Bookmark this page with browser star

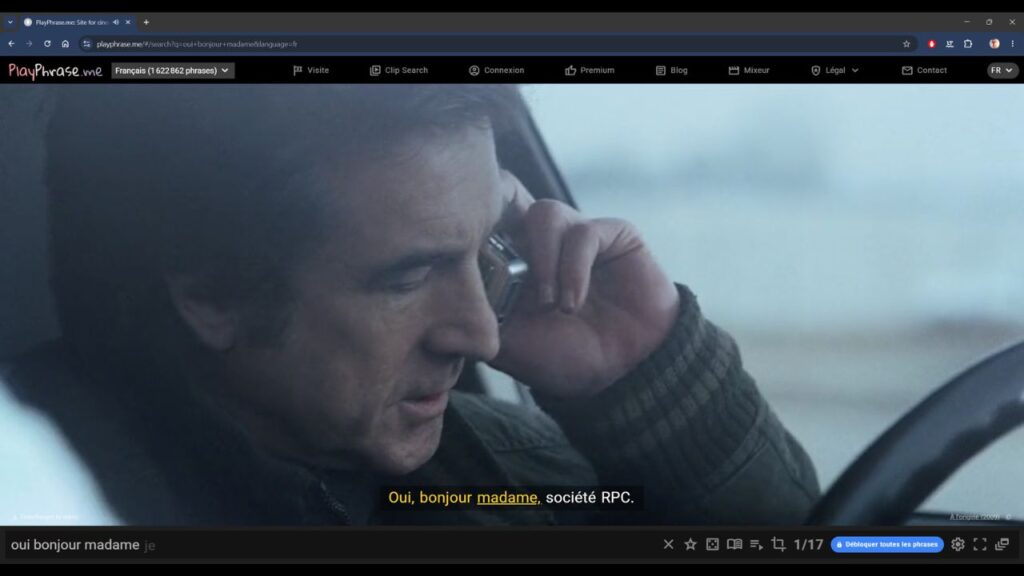tap(906, 44)
